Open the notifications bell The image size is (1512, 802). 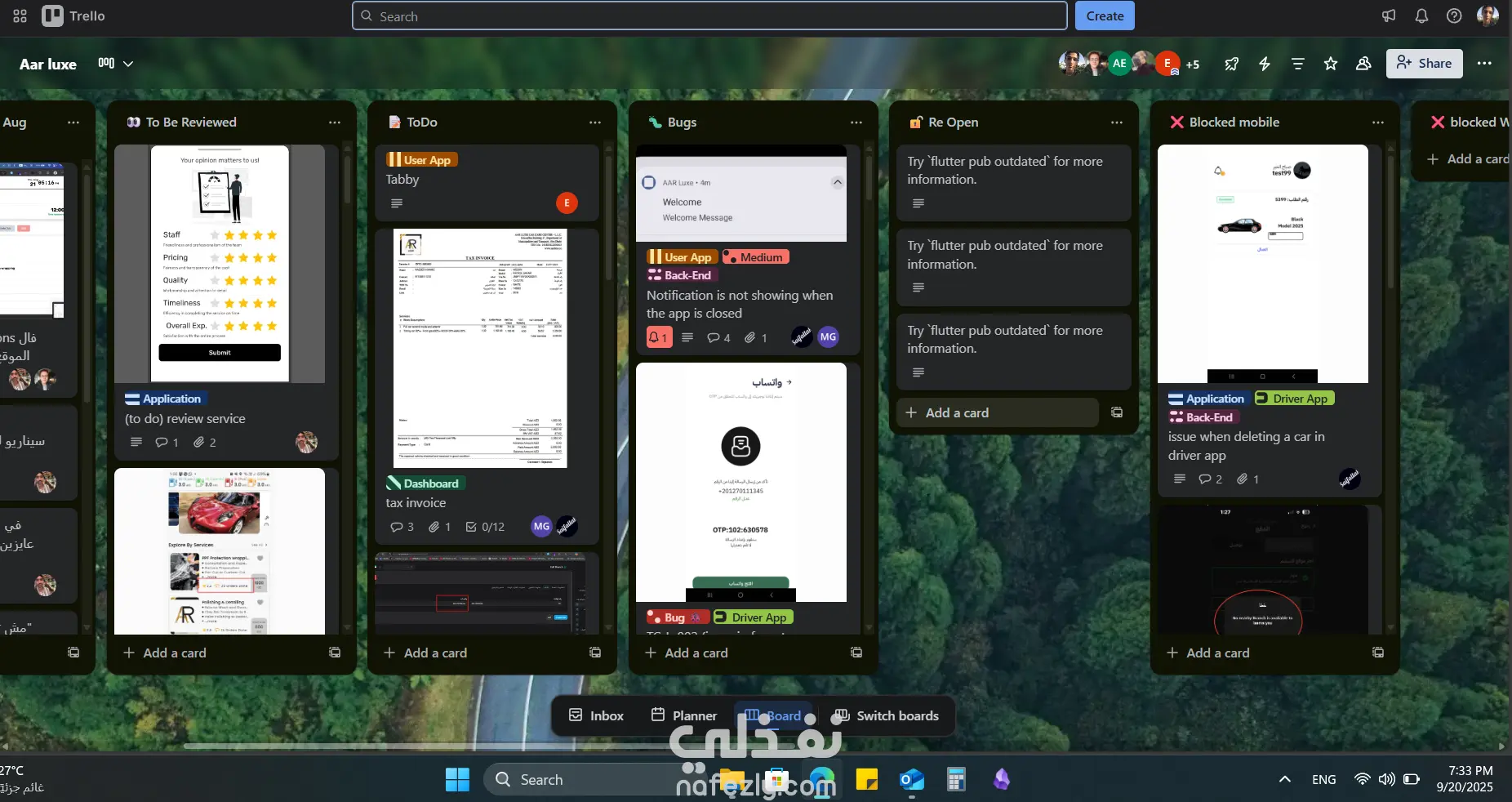[1421, 16]
